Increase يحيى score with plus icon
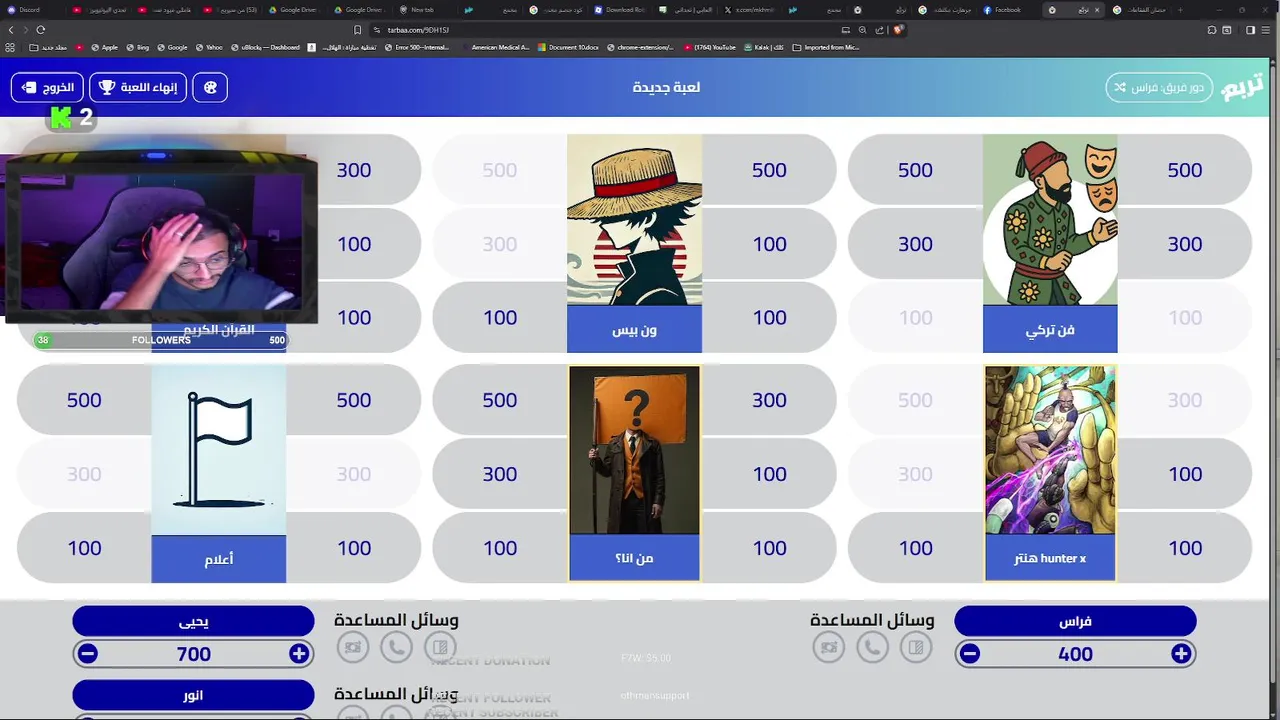Viewport: 1280px width, 720px height. click(x=299, y=654)
